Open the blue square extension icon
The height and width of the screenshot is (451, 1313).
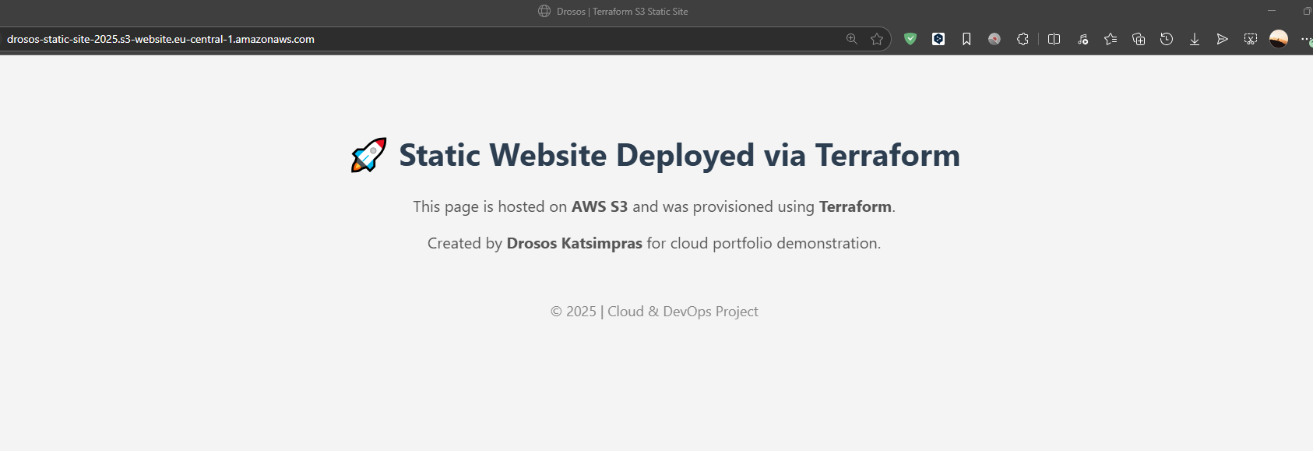pos(938,39)
